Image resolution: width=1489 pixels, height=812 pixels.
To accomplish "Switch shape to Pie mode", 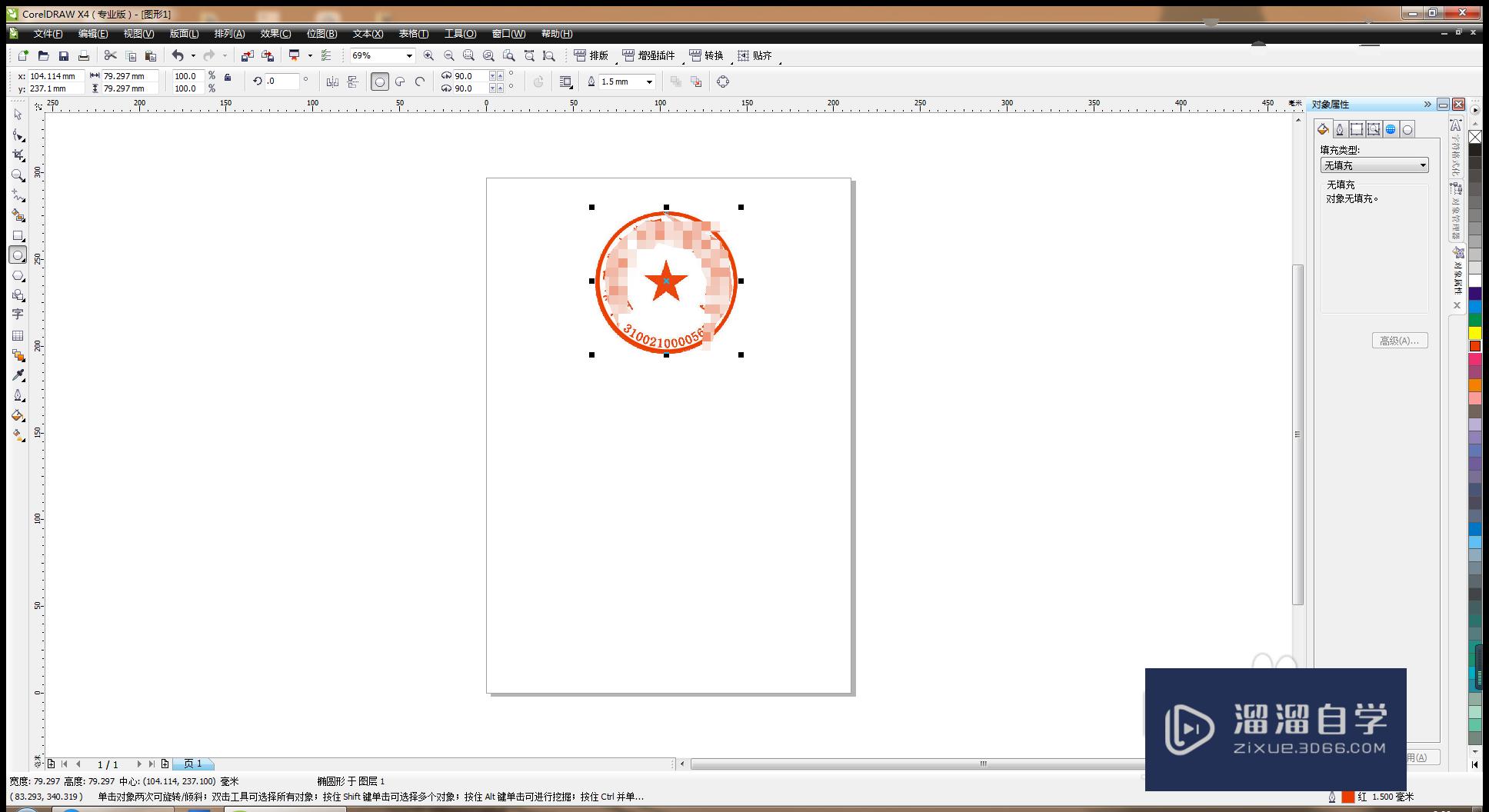I will click(x=400, y=82).
